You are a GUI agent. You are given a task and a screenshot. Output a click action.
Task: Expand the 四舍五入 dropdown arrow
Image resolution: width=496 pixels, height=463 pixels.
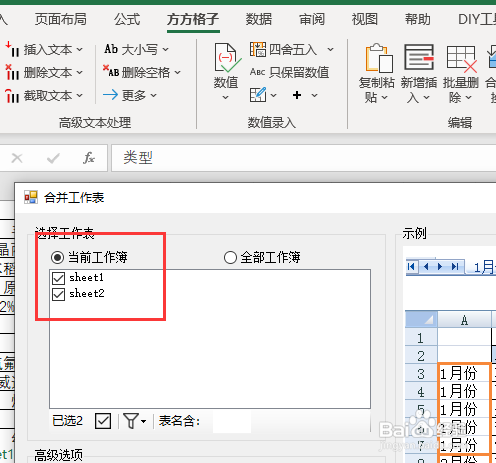click(x=330, y=50)
